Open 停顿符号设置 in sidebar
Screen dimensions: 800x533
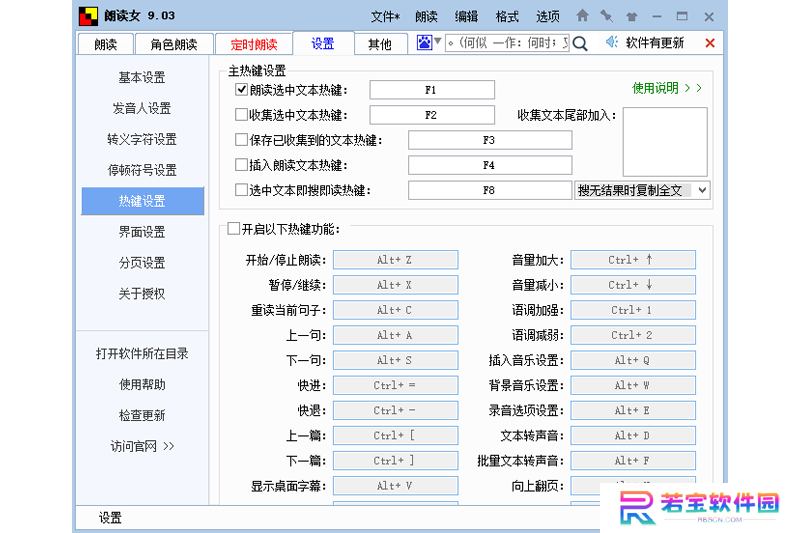[142, 170]
